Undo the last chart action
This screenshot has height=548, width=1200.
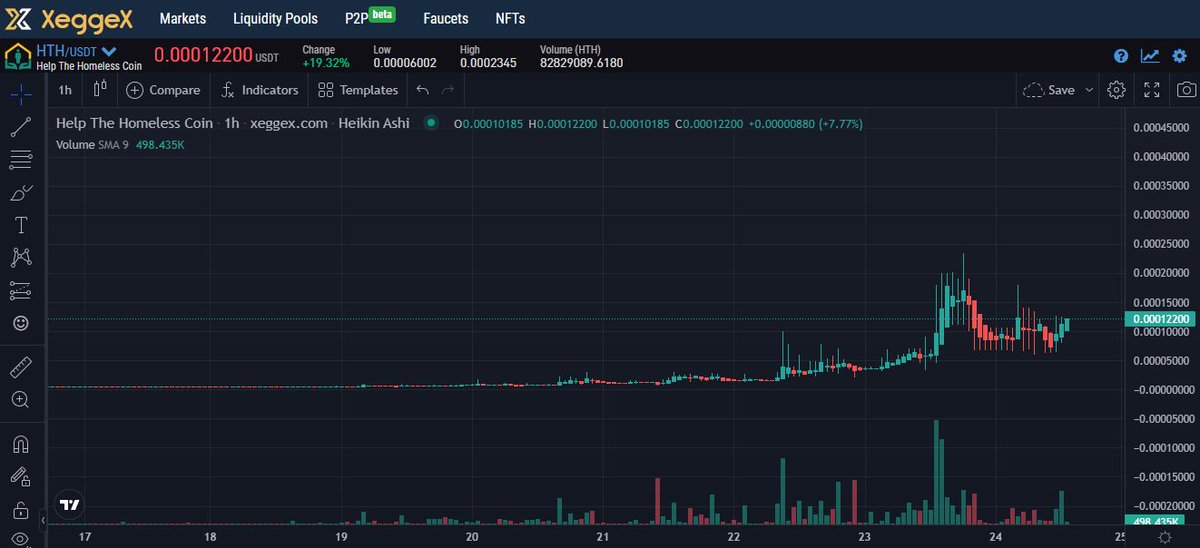[x=423, y=90]
